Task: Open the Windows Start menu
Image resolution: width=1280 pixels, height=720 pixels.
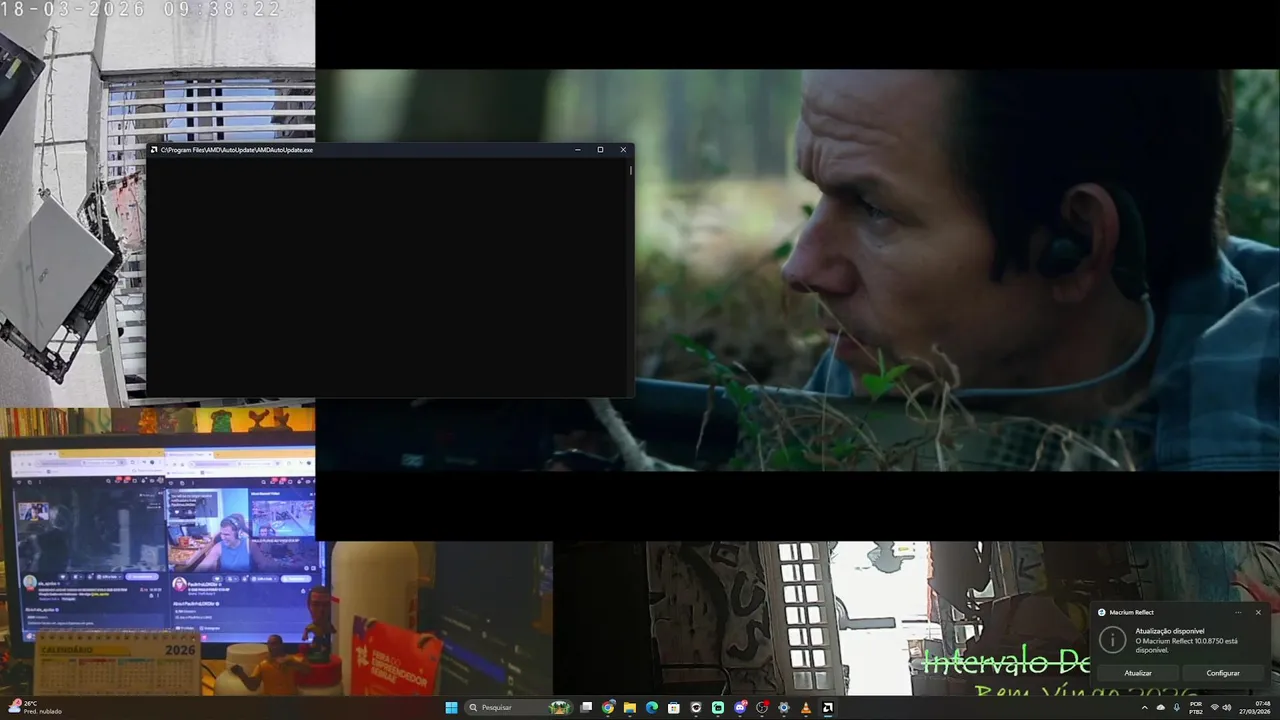Action: pyautogui.click(x=451, y=707)
